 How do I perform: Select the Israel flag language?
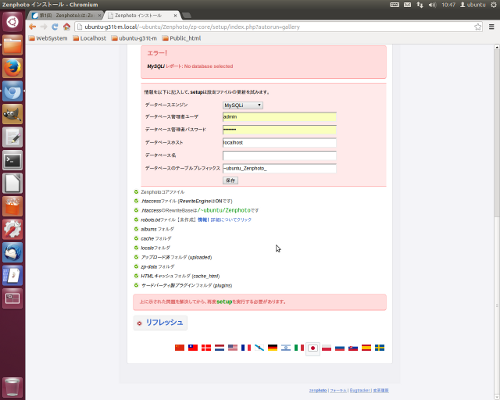(286, 348)
